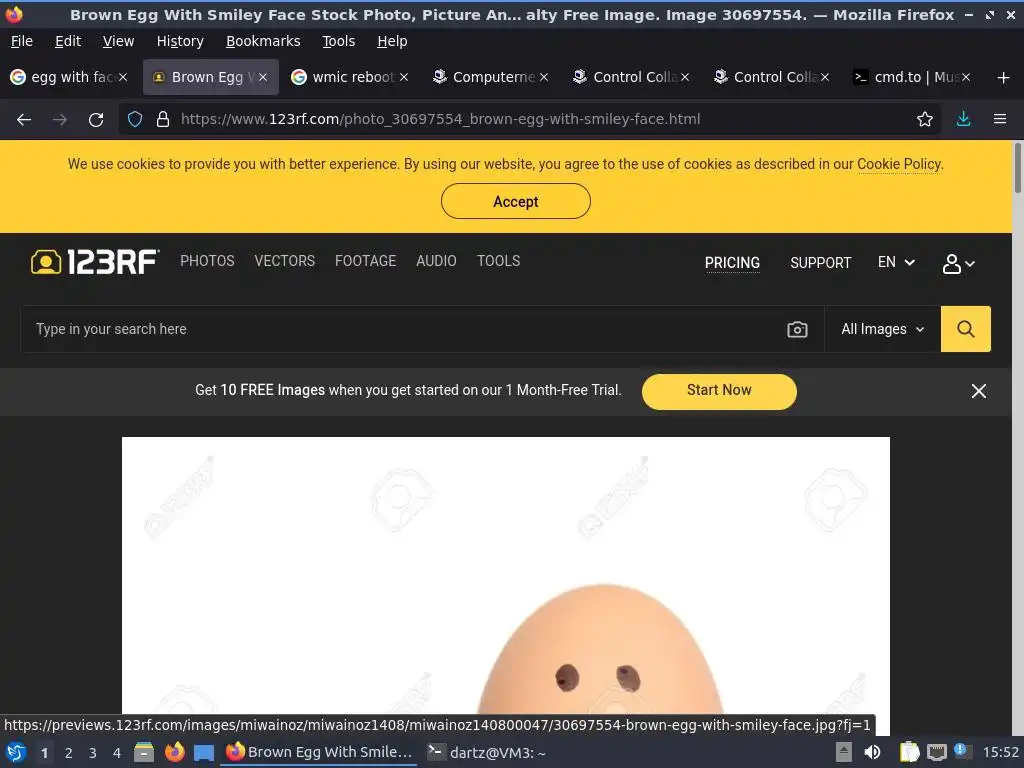Open the Bookmarks menu

pos(263,41)
